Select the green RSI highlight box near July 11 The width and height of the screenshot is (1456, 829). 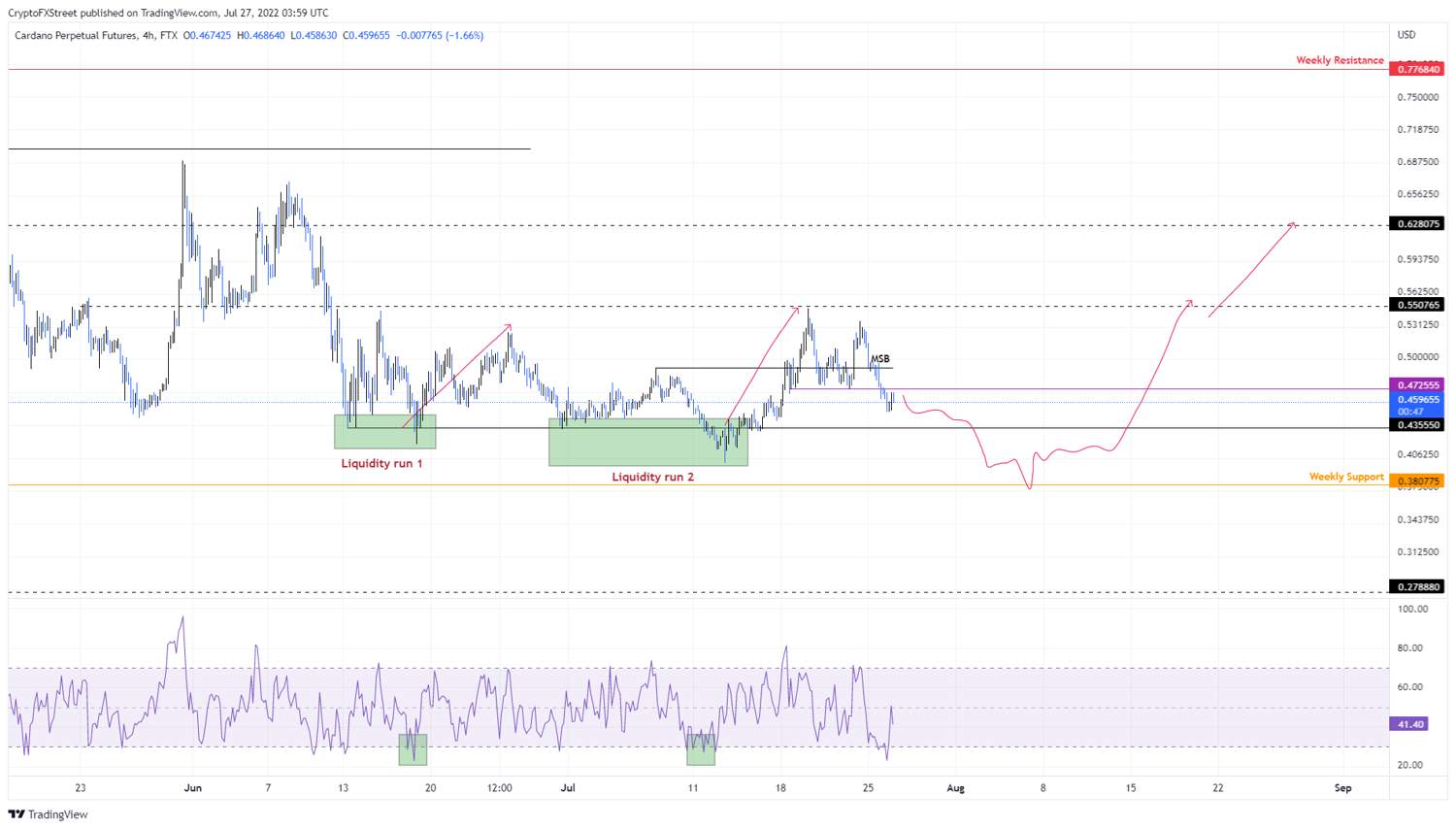pyautogui.click(x=701, y=749)
